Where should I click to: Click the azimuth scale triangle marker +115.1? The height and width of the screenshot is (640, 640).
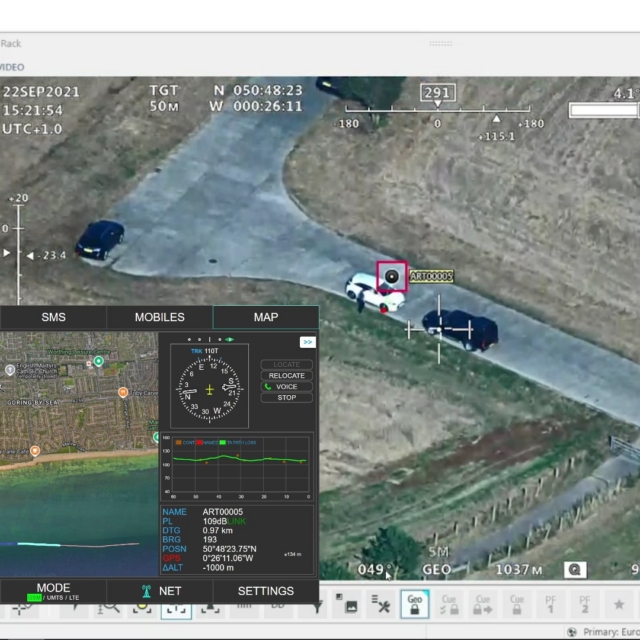(x=496, y=119)
